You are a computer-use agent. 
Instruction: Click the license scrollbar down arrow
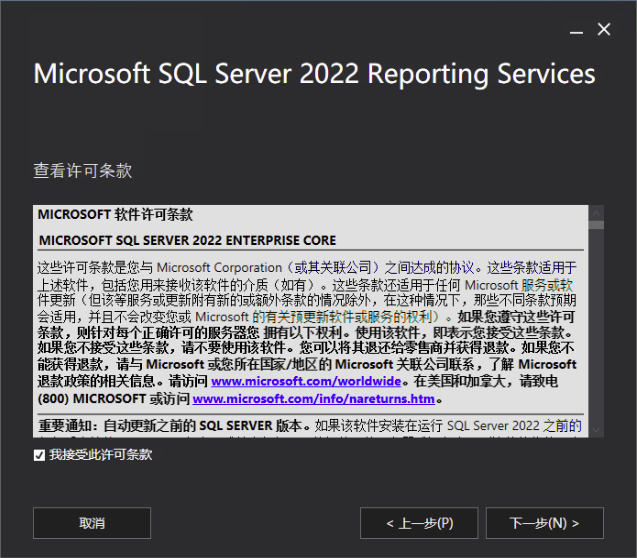click(x=596, y=430)
